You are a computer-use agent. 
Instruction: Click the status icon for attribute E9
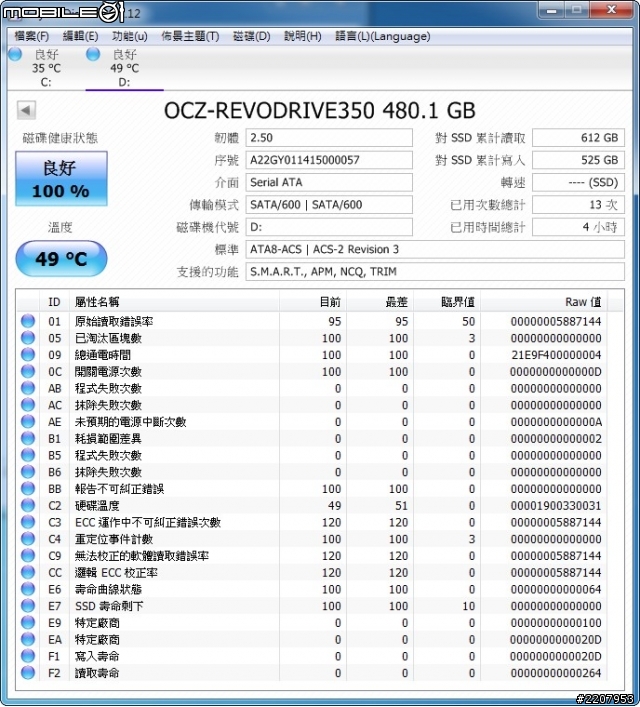[x=28, y=623]
